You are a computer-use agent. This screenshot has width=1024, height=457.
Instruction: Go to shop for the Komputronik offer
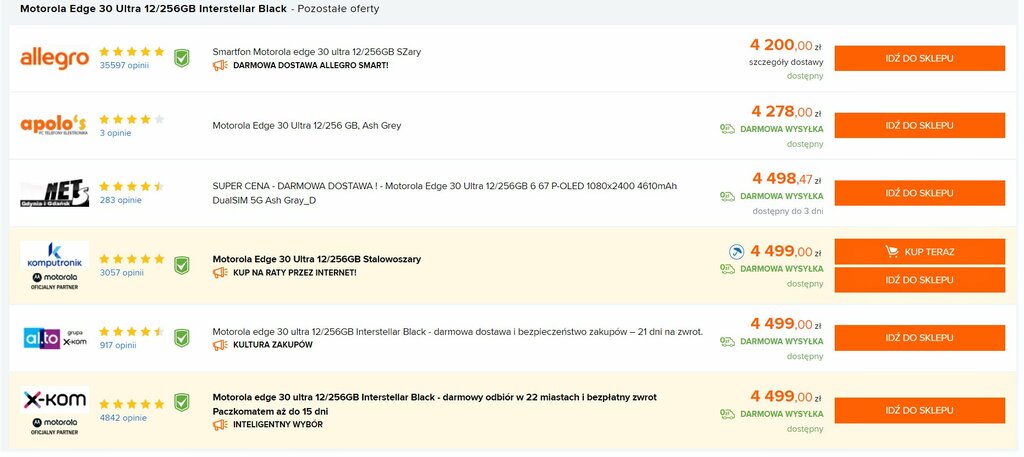point(920,280)
